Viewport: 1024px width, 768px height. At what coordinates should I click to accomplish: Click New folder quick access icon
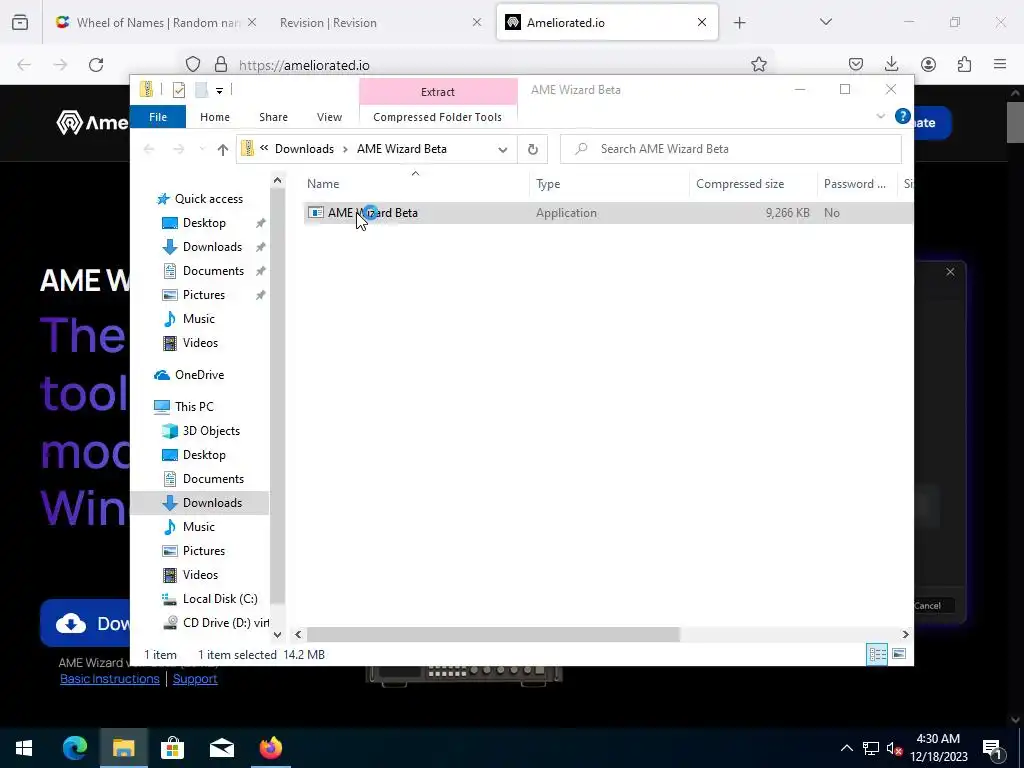point(201,90)
